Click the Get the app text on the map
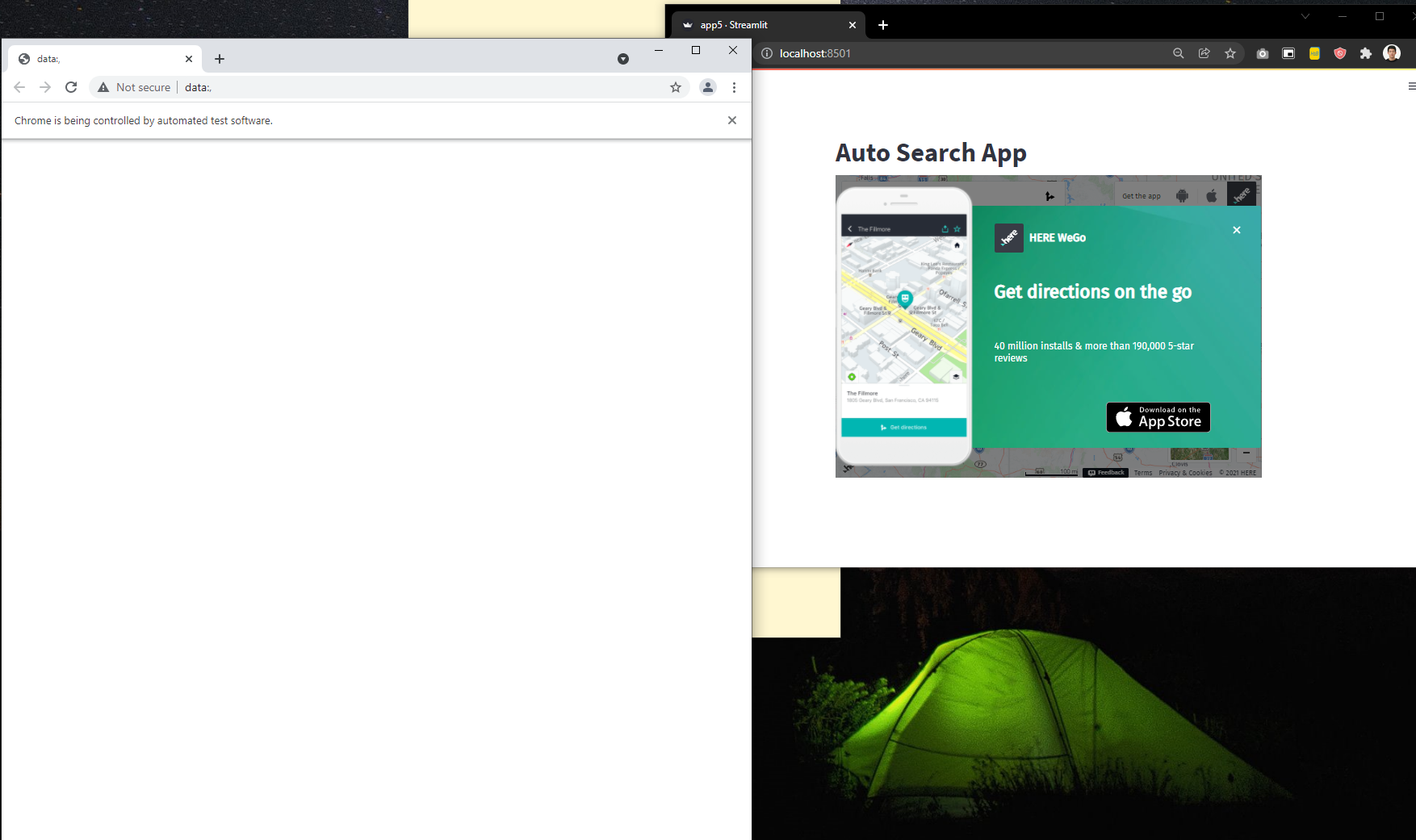The image size is (1416, 840). pyautogui.click(x=1142, y=196)
